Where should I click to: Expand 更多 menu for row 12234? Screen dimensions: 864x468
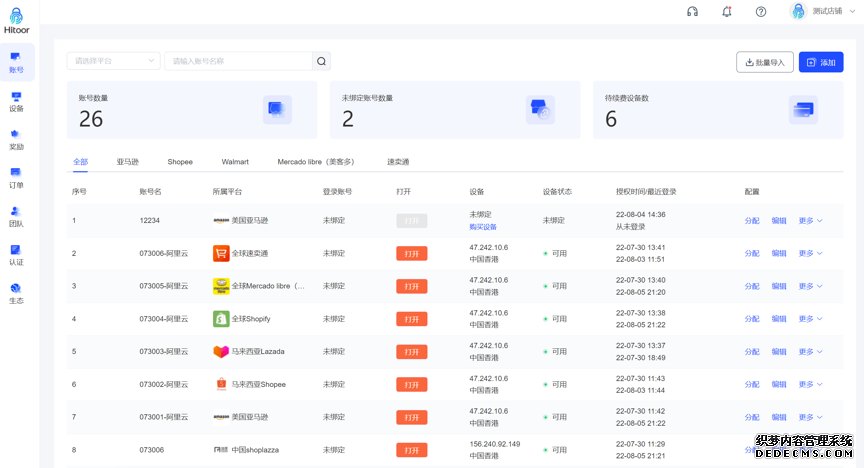811,220
